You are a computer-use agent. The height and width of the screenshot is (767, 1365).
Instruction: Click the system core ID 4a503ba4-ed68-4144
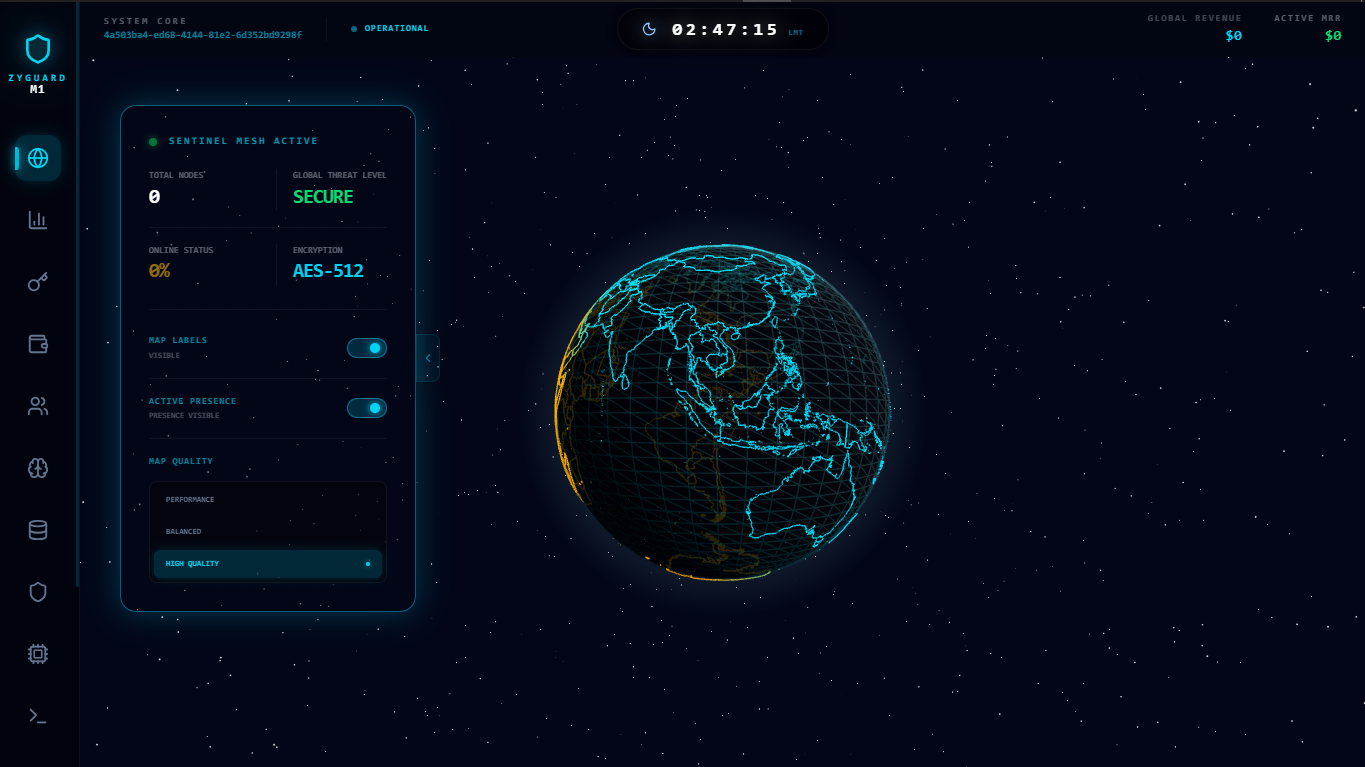point(203,35)
